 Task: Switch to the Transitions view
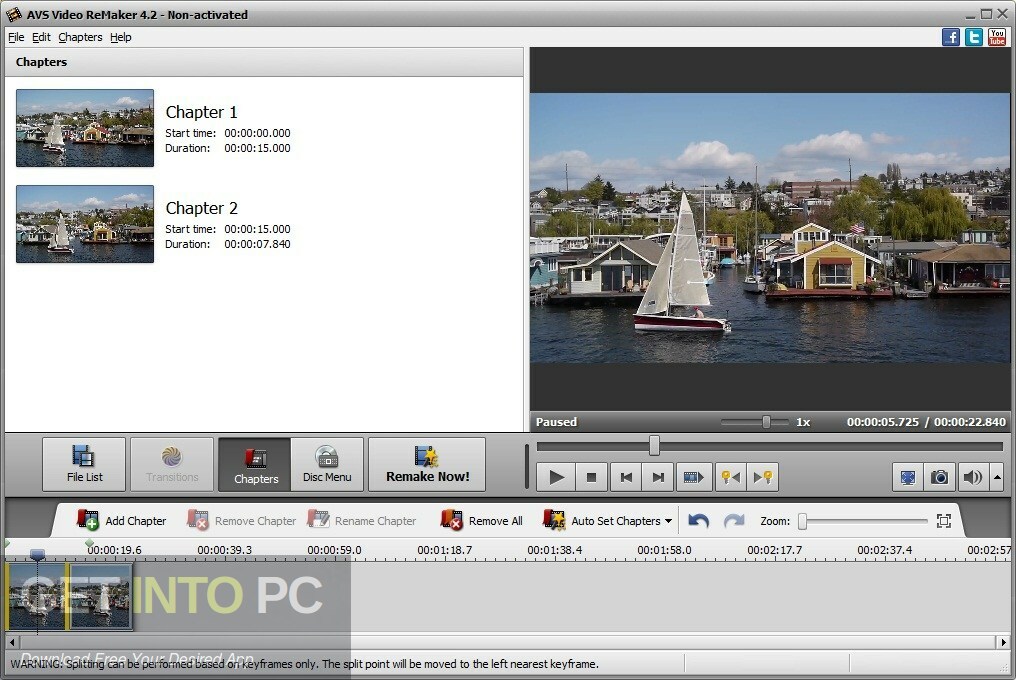click(x=172, y=464)
